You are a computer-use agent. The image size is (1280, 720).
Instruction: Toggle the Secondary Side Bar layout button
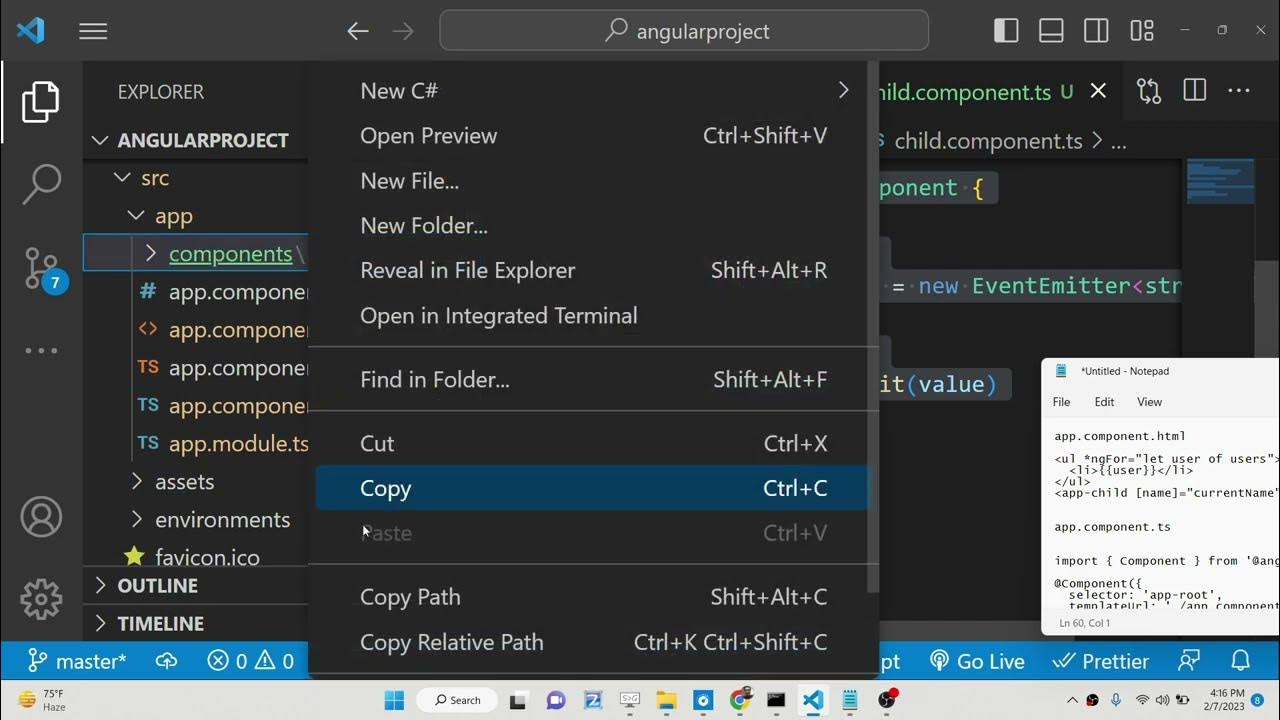click(1096, 31)
